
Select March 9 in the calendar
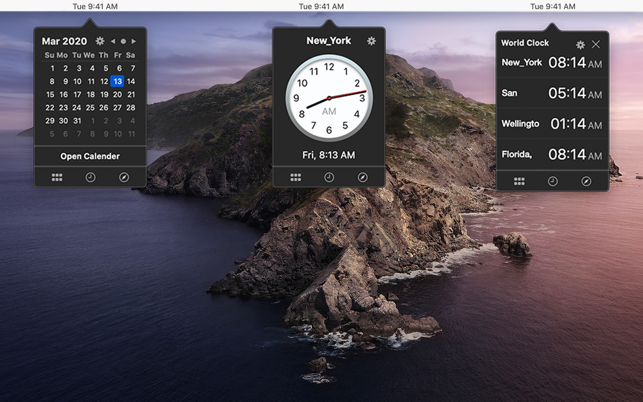65,81
